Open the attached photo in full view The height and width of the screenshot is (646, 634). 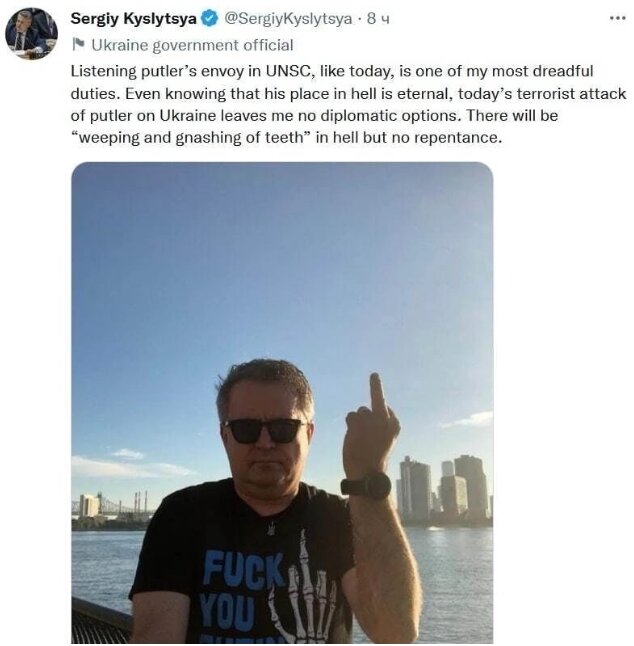[x=282, y=403]
